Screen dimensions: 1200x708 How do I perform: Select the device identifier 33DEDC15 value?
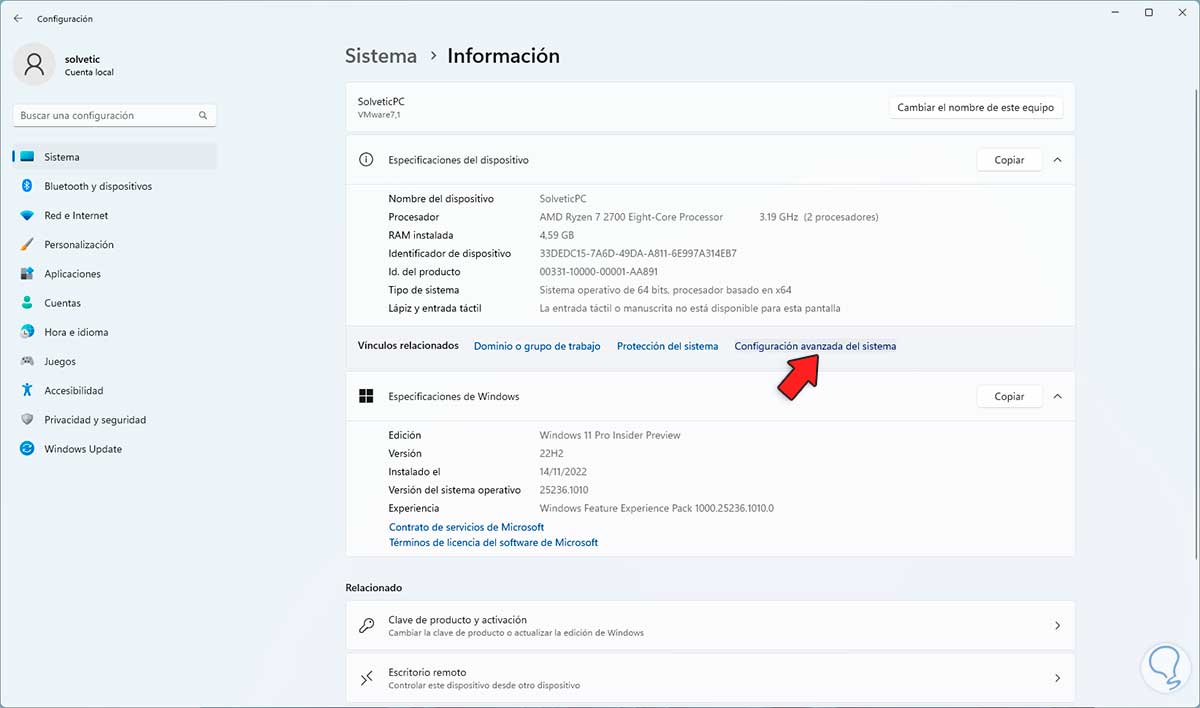click(638, 253)
